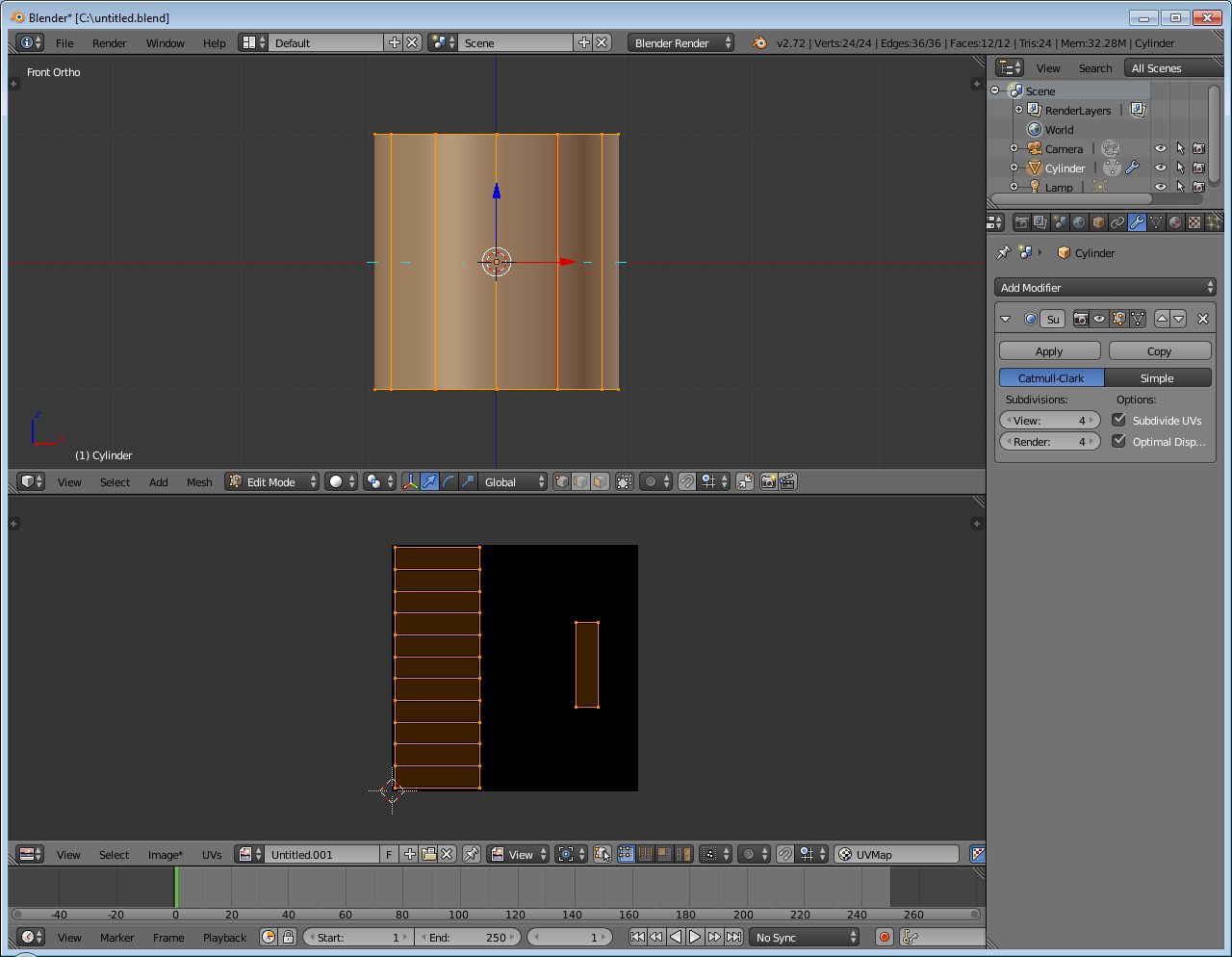
Task: Open the UVs menu in UV editor
Action: pos(212,854)
